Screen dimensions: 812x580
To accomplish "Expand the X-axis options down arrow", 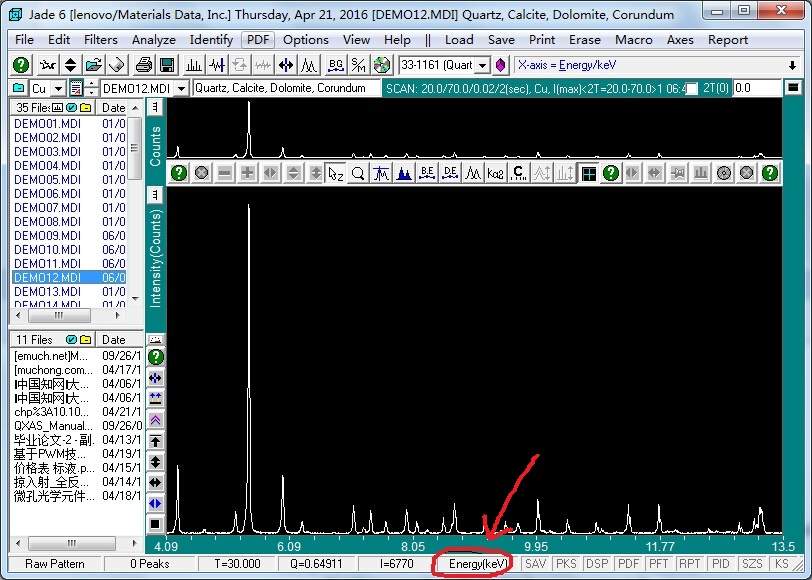I will pyautogui.click(x=792, y=65).
